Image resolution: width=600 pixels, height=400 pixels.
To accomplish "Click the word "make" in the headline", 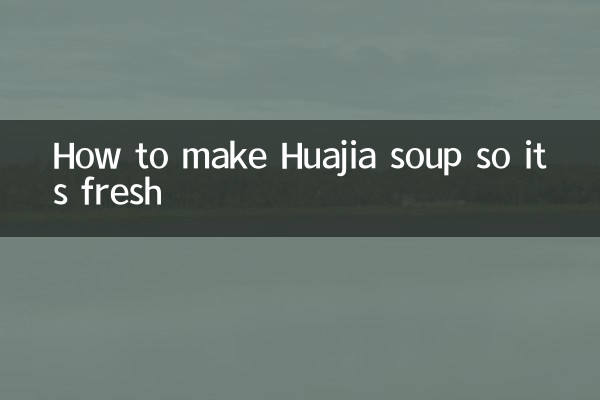I will [x=224, y=155].
